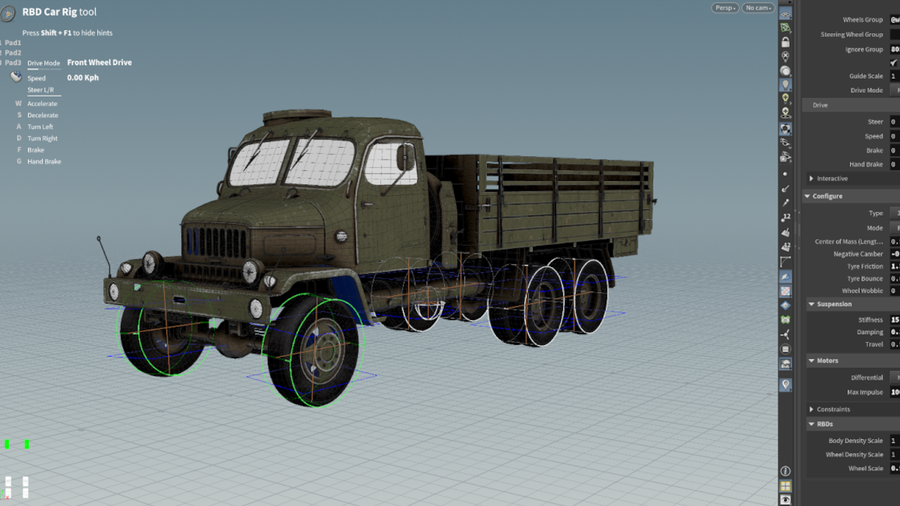Open the Type dropdown under Configure

click(895, 213)
